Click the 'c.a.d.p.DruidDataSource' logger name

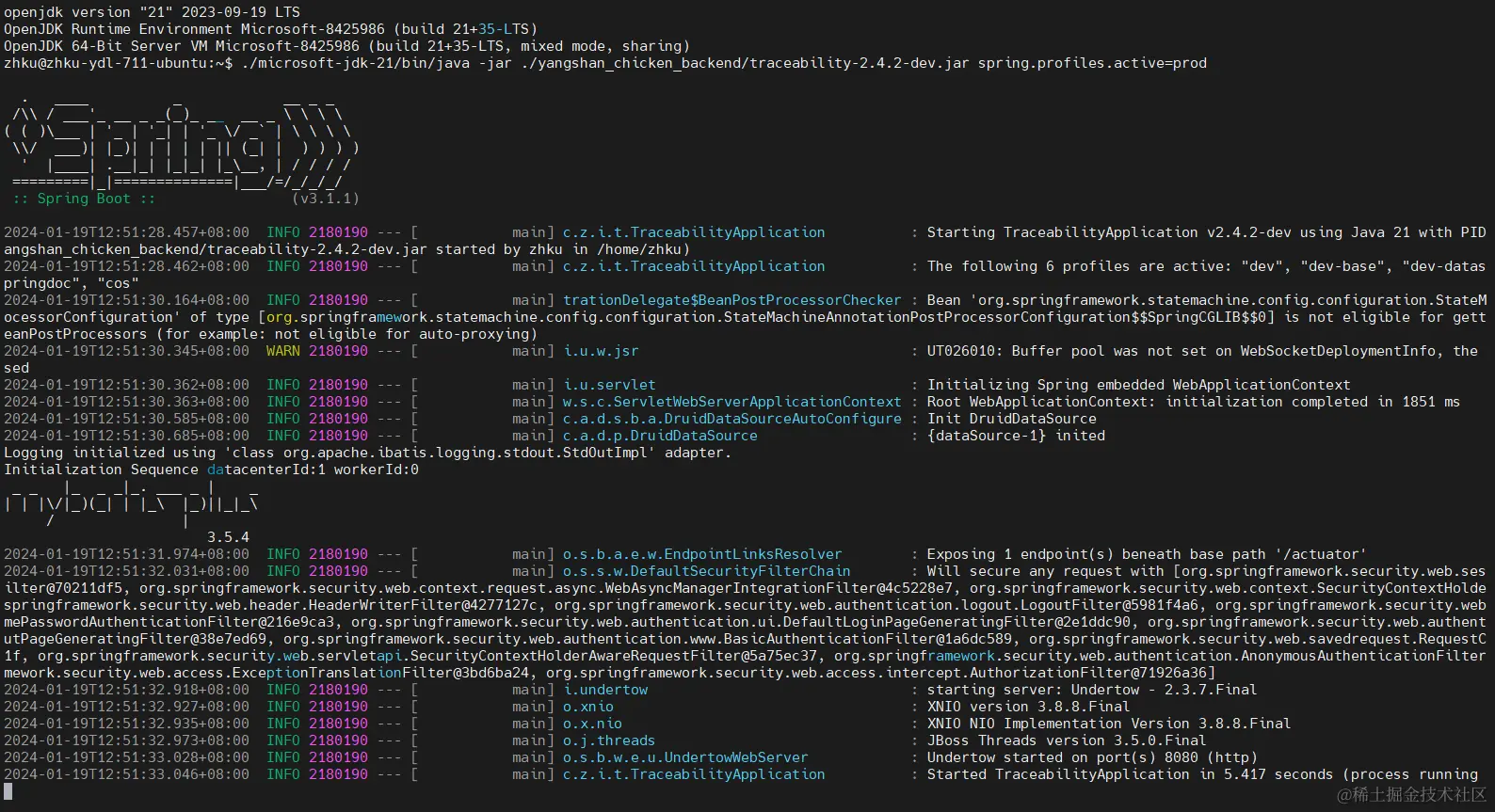click(660, 436)
